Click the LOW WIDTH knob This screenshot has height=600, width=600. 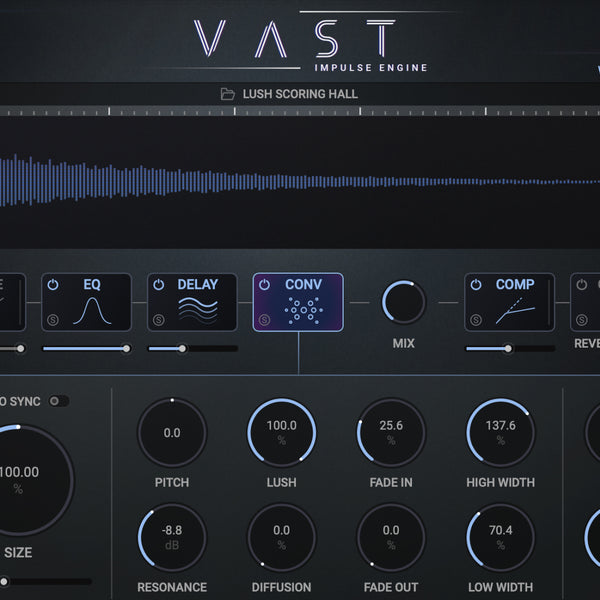(501, 538)
